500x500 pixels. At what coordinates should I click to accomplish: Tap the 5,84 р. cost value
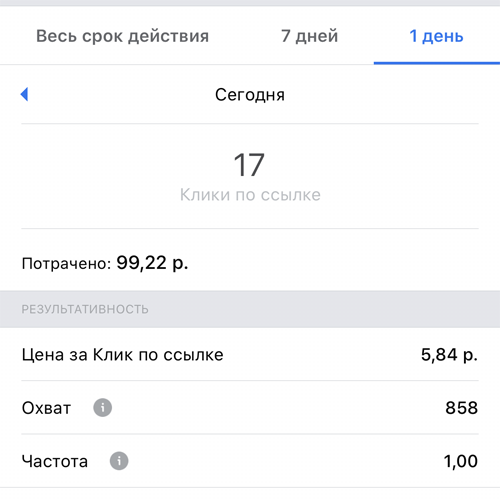[x=449, y=354]
